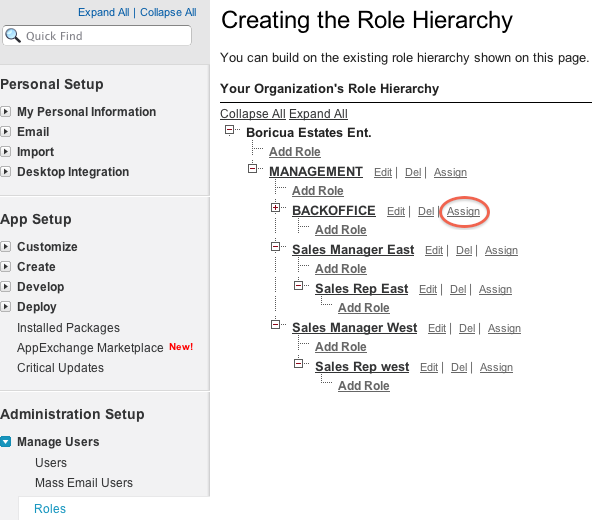Collapse the Sales Rep East node
Screen dimensions: 592x520
298,285
